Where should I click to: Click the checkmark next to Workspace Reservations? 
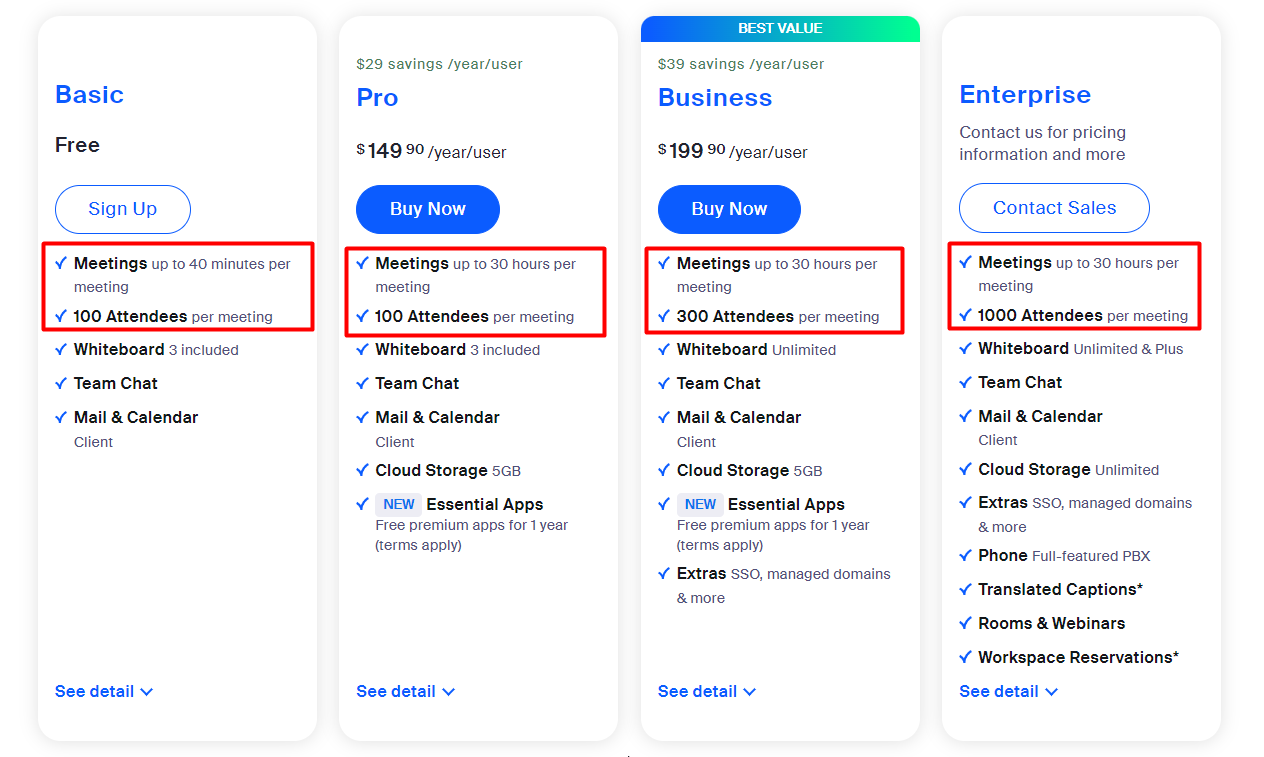[965, 657]
